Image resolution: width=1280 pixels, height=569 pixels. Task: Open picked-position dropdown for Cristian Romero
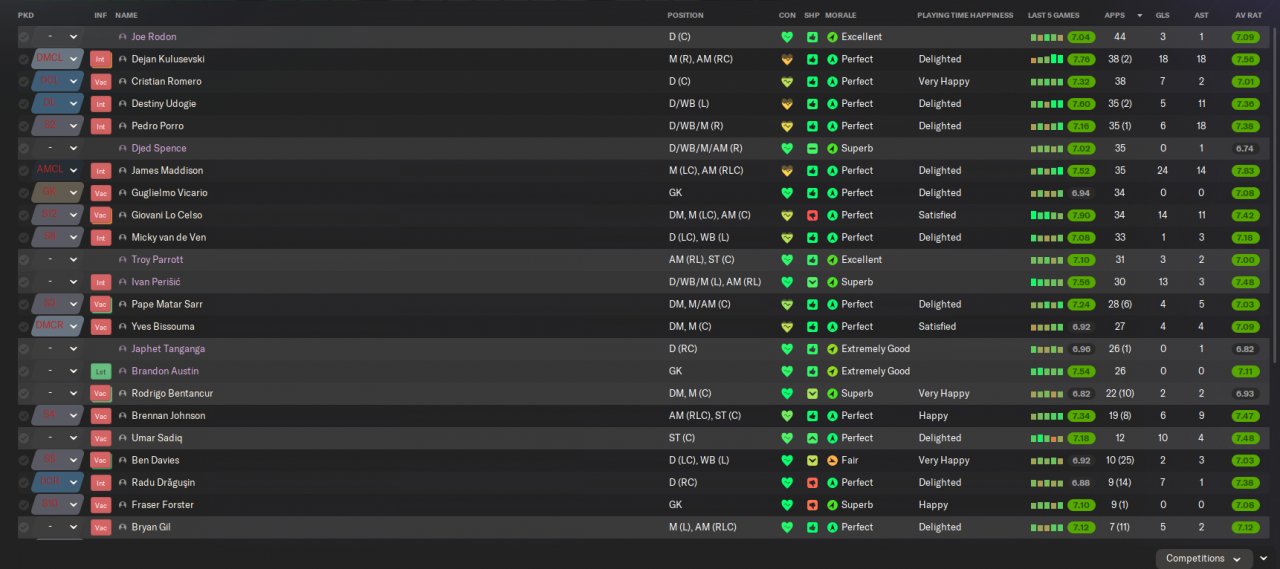tap(58, 82)
